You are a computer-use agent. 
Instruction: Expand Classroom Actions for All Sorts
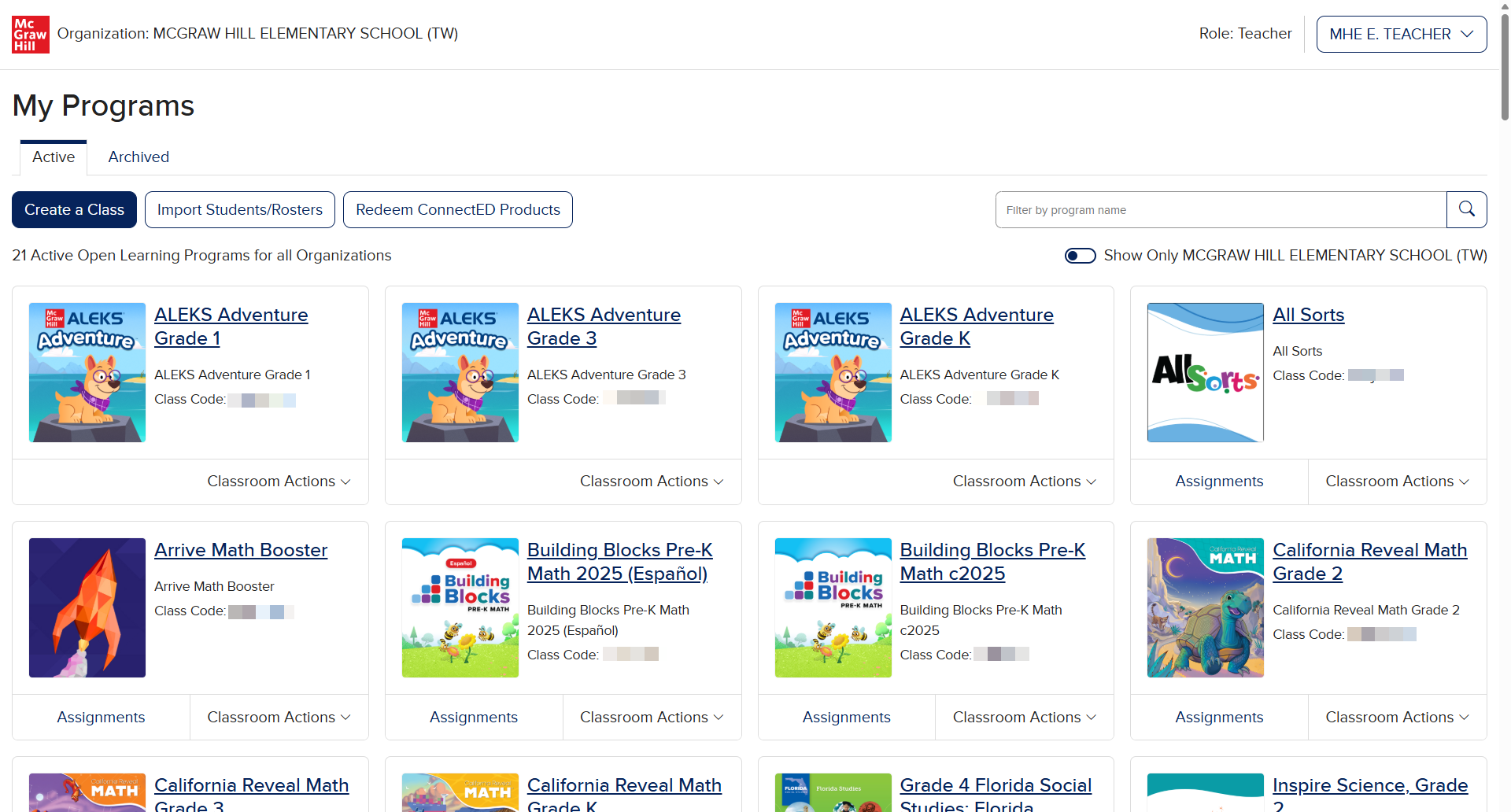click(1398, 482)
